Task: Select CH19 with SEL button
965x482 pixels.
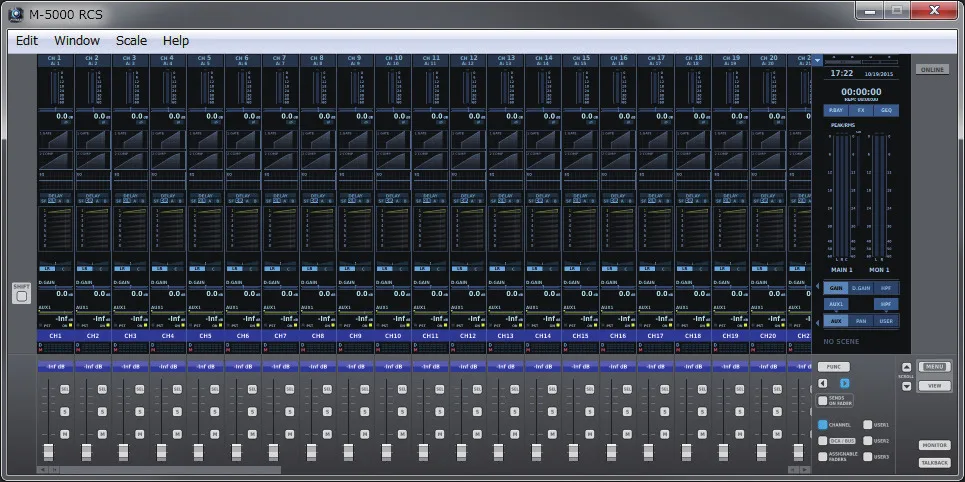Action: pyautogui.click(x=740, y=389)
